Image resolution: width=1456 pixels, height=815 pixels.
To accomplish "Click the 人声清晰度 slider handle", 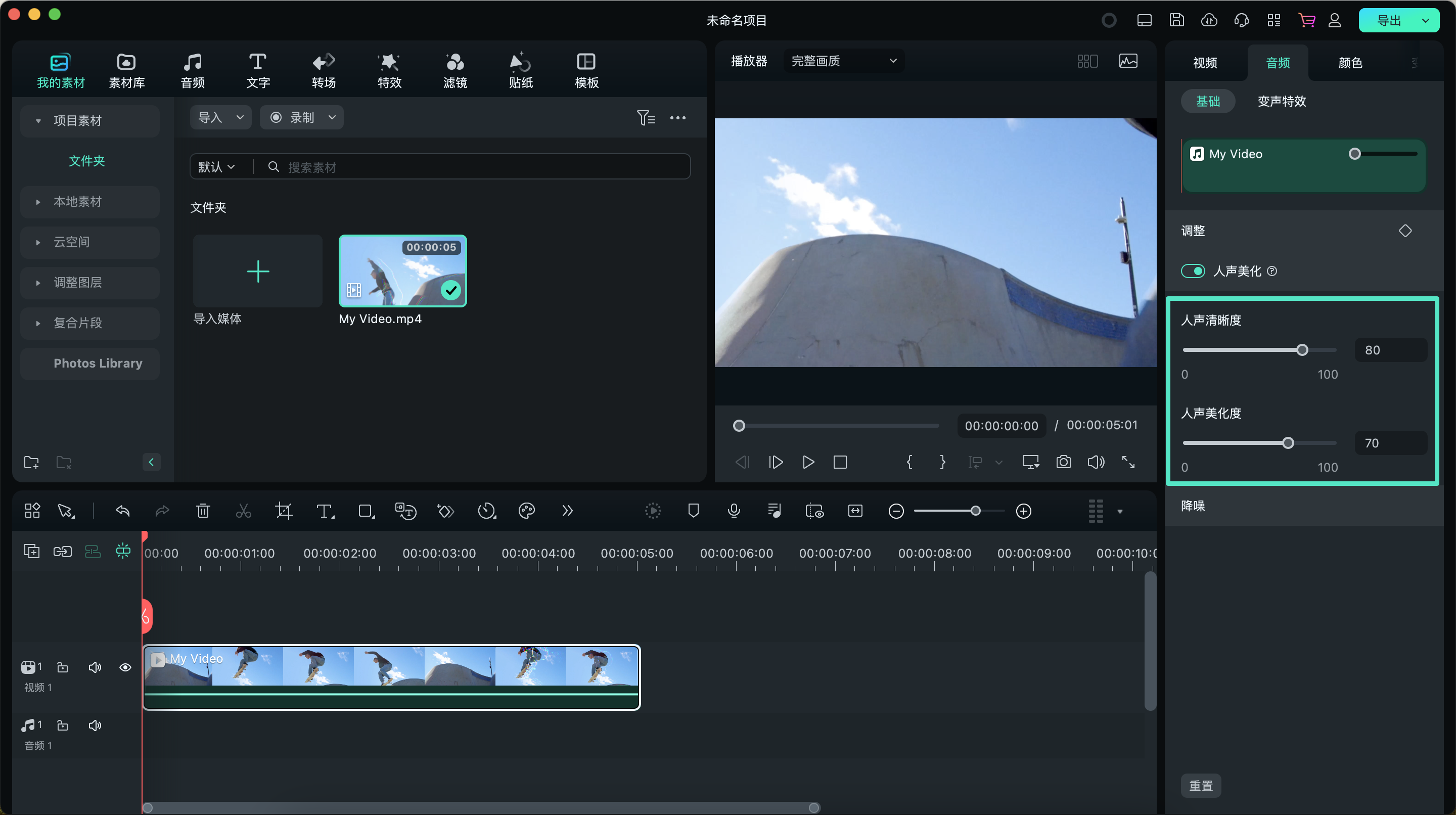I will (x=1302, y=350).
